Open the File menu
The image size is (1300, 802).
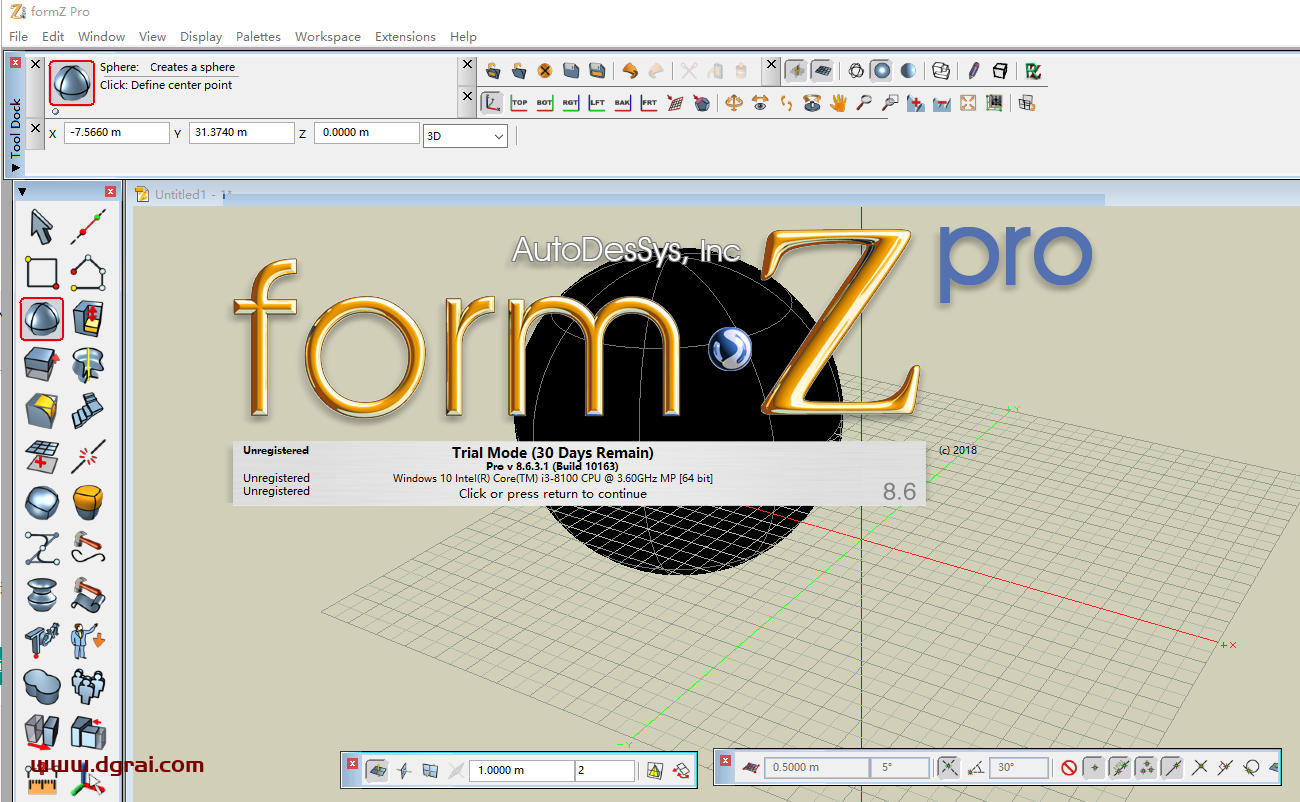(18, 36)
